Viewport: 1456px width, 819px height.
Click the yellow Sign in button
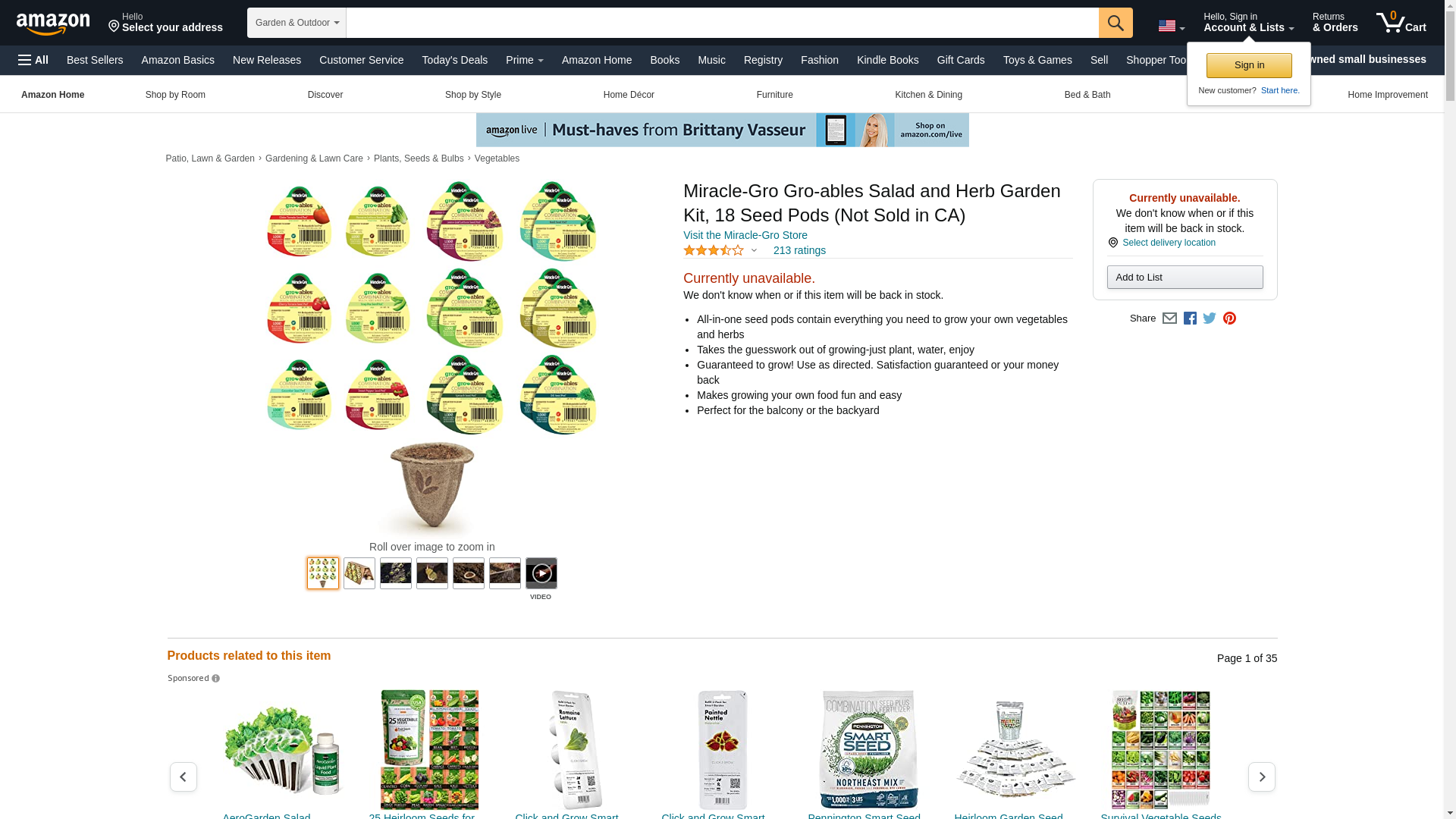coord(1249,65)
